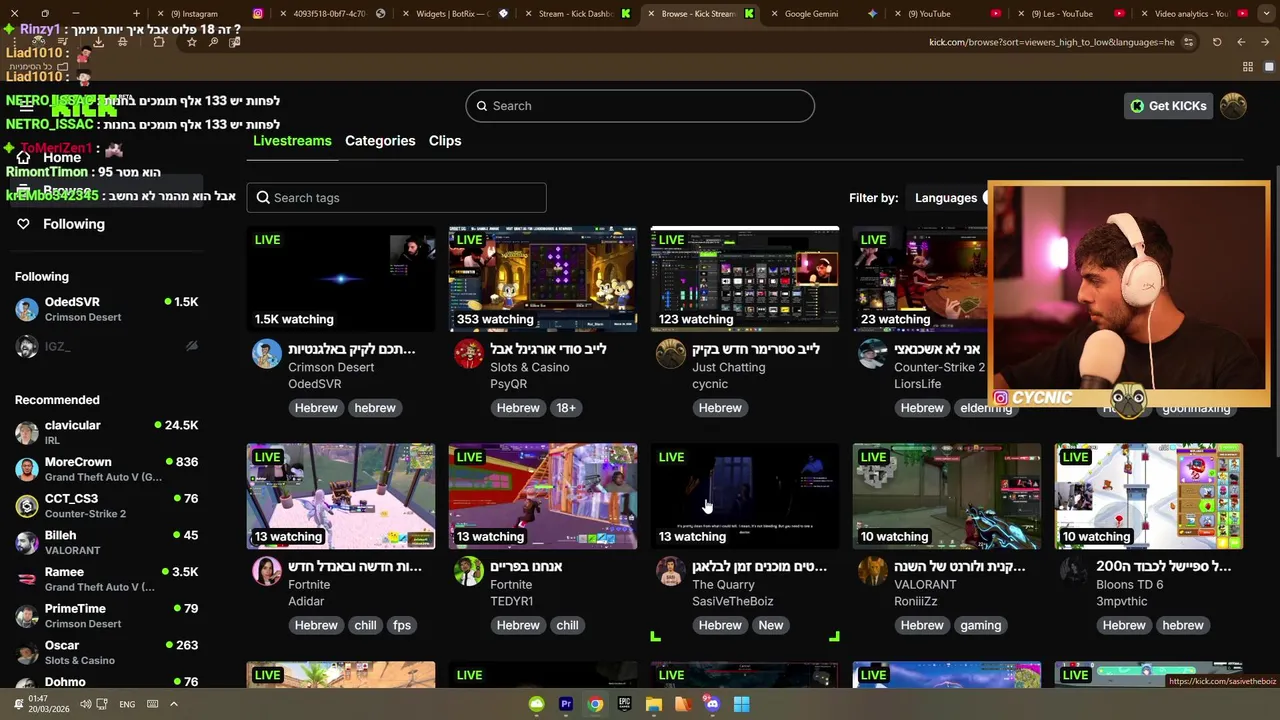The width and height of the screenshot is (1280, 720).
Task: Open RoniiiZz's streamer avatar
Action: [x=873, y=570]
